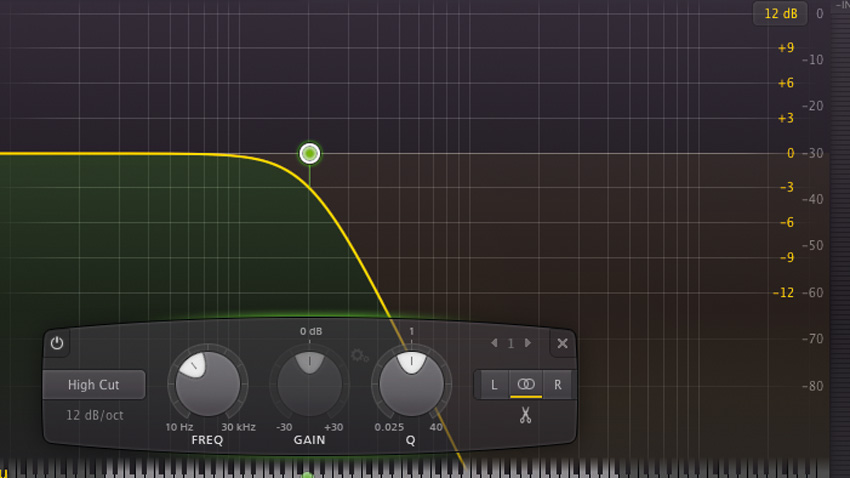Open the High Cut filter shape dropdown
850x478 pixels.
(x=94, y=385)
